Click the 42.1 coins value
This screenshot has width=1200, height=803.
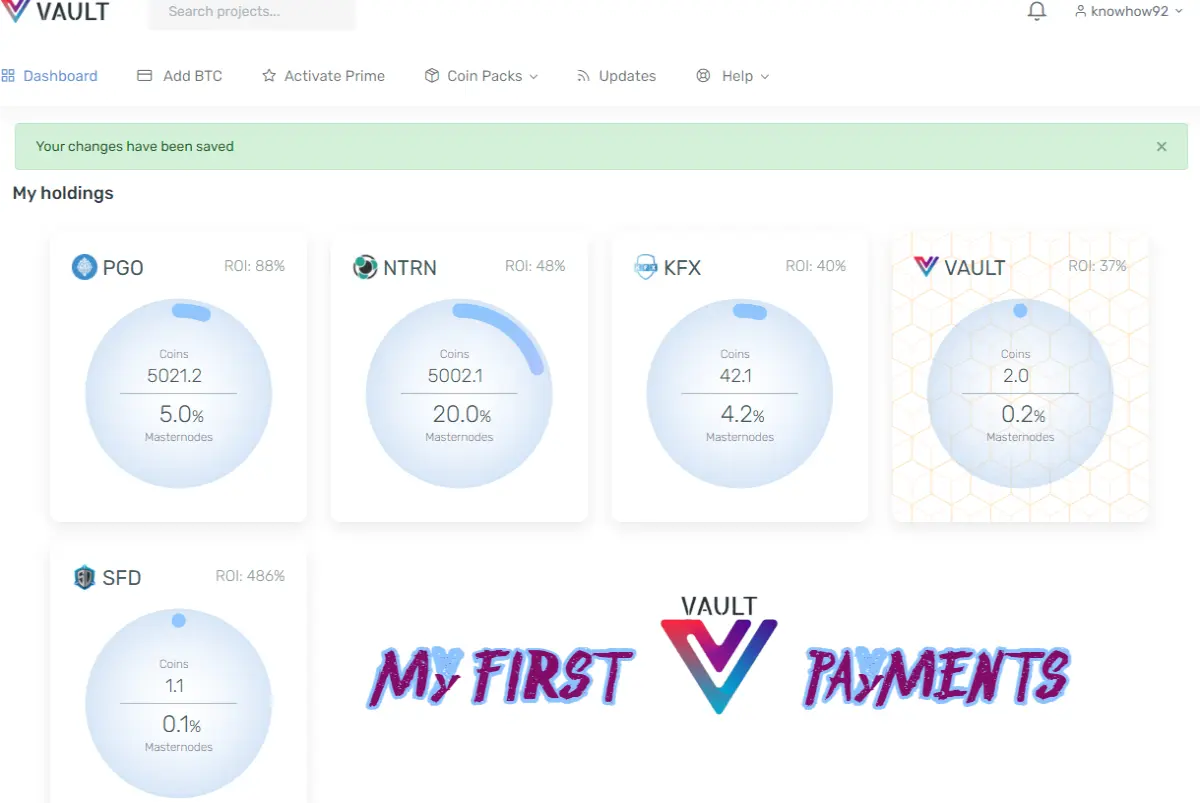pyautogui.click(x=735, y=377)
